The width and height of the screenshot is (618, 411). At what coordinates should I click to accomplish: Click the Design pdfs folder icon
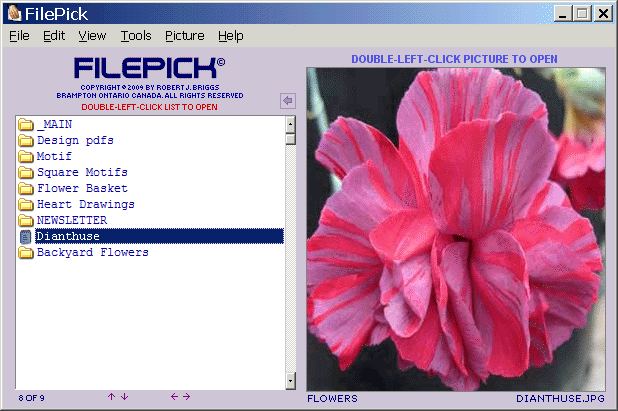click(x=26, y=140)
